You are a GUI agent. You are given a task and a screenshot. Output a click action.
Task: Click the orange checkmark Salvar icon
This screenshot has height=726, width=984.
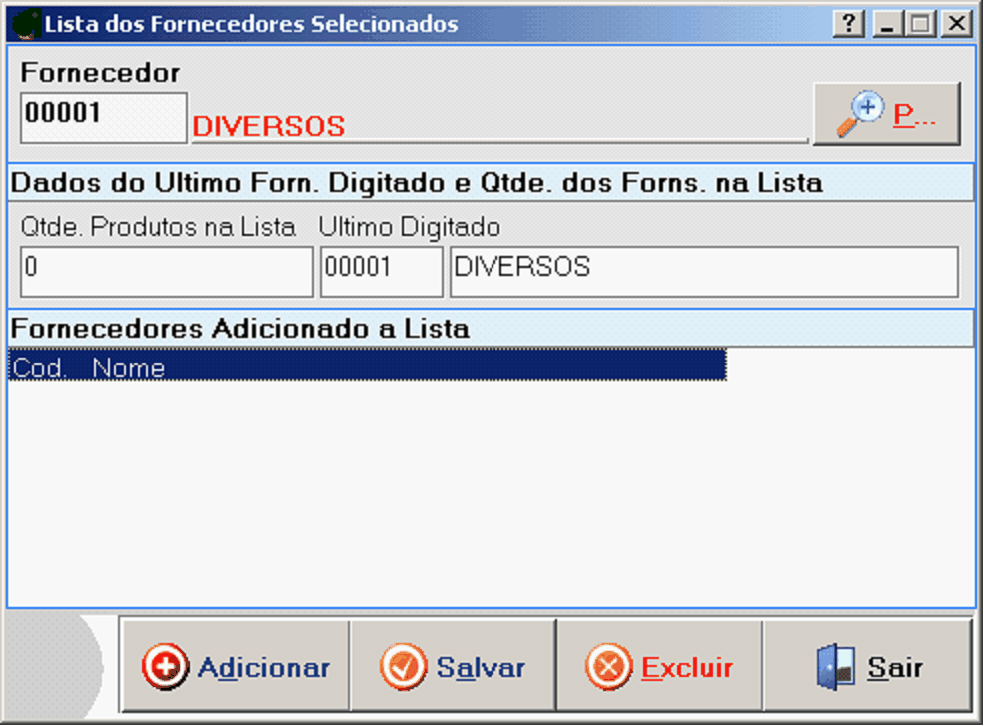tap(403, 667)
